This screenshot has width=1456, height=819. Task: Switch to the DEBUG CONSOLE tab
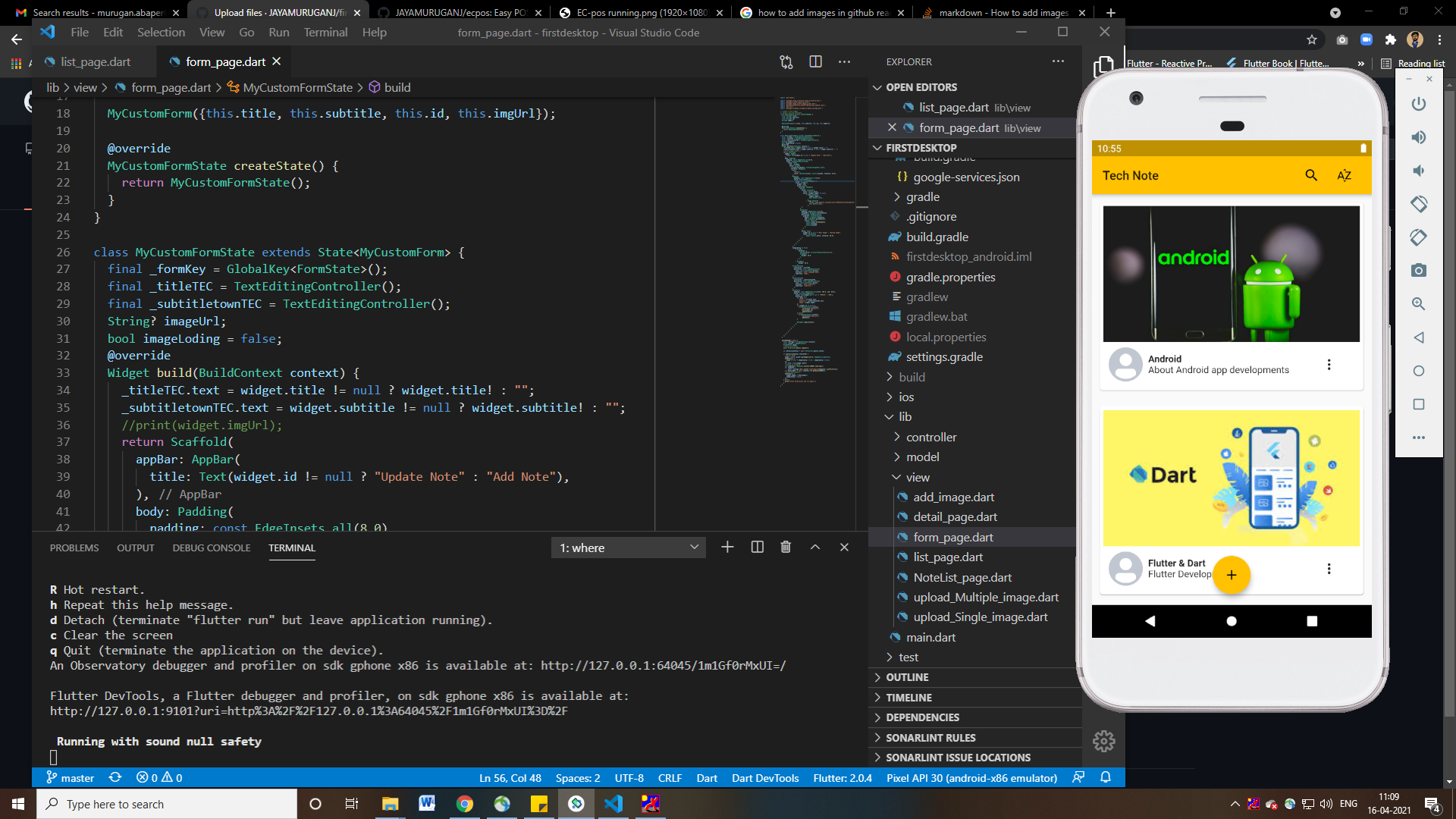click(x=211, y=548)
